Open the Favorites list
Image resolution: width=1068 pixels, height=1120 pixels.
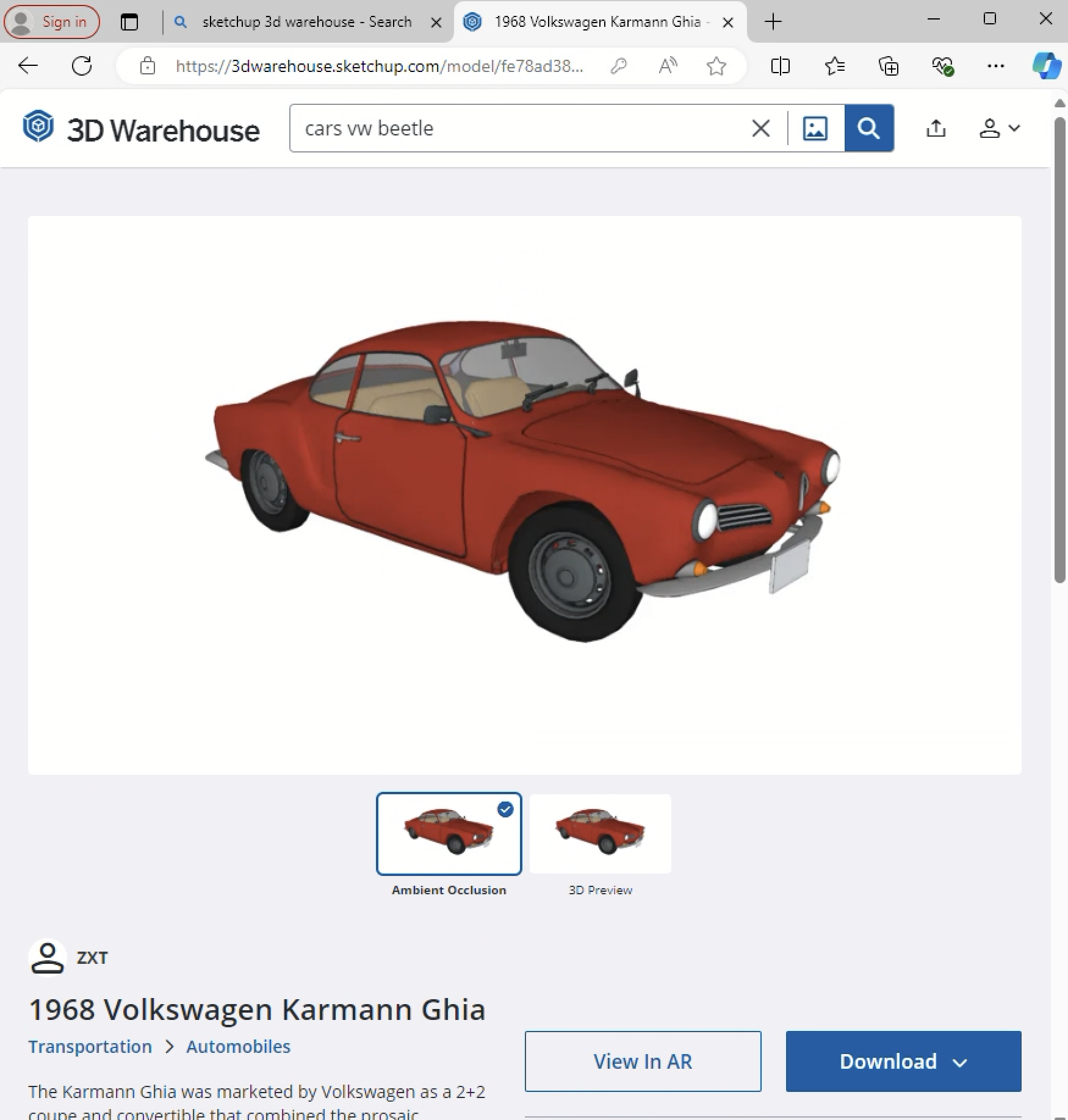[834, 65]
